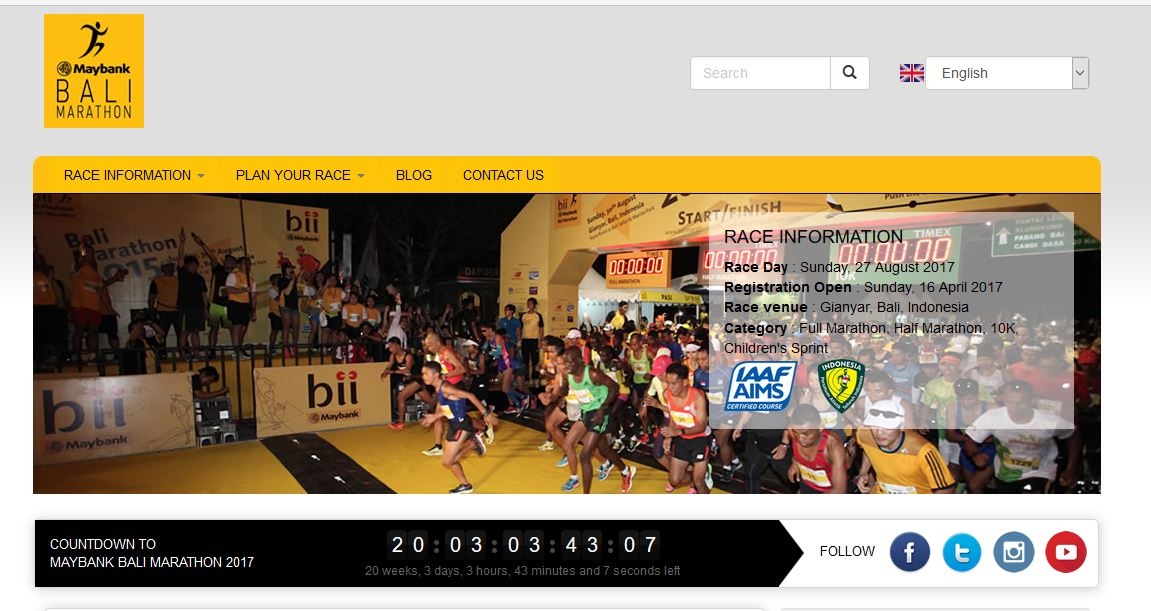This screenshot has width=1151, height=611.
Task: Expand the Plan Your Race menu
Action: point(299,176)
